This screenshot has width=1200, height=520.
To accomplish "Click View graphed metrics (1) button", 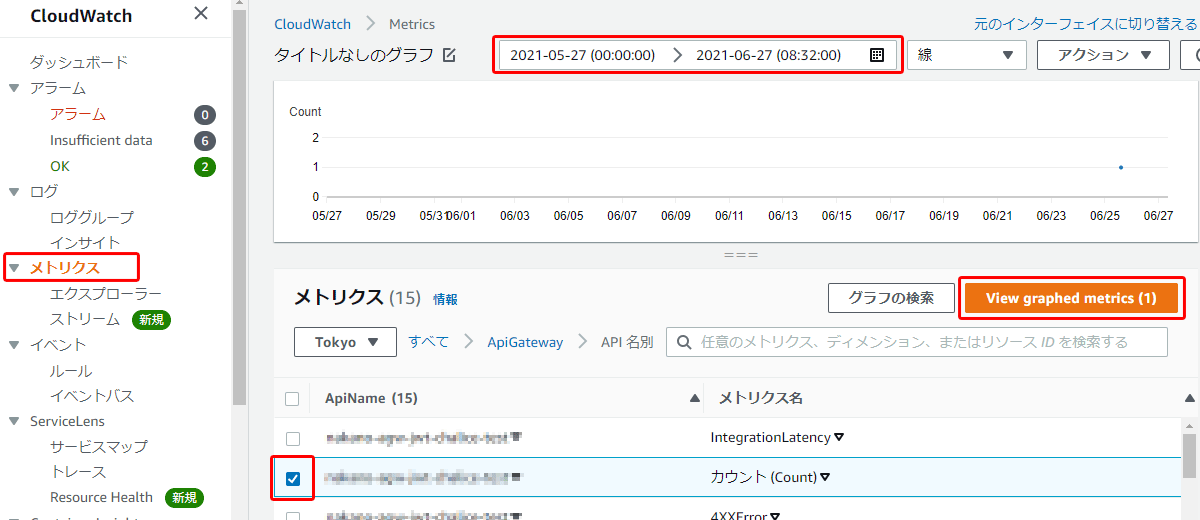I will (x=1071, y=298).
